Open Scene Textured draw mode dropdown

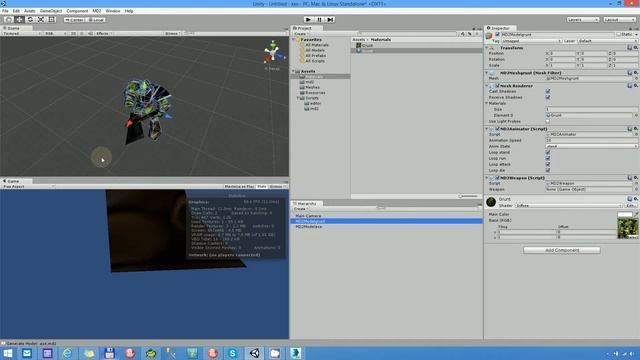pyautogui.click(x=21, y=33)
